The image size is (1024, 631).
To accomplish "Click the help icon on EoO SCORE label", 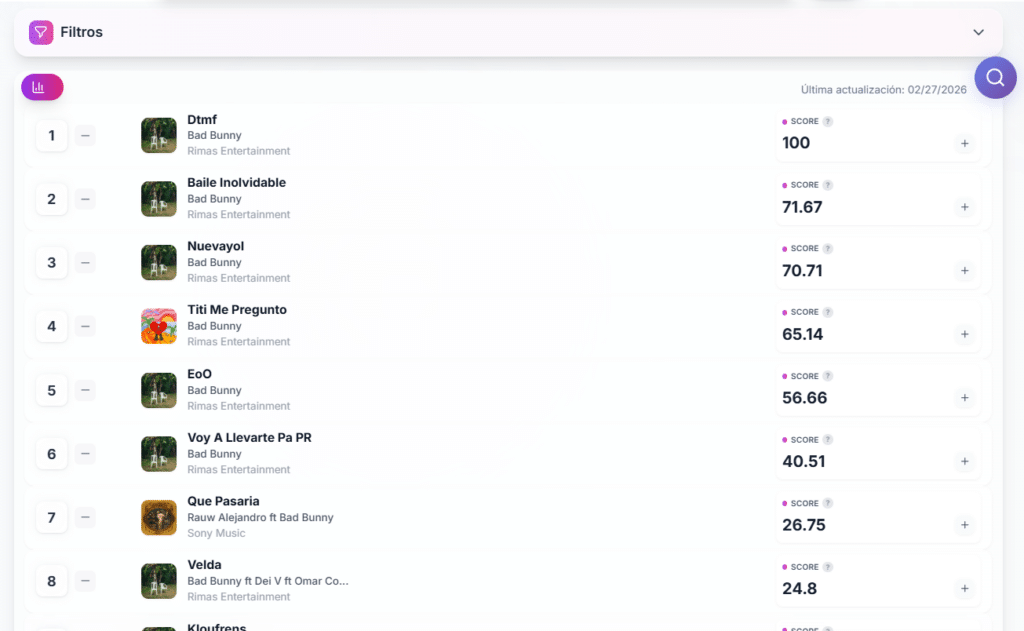I will coord(828,377).
